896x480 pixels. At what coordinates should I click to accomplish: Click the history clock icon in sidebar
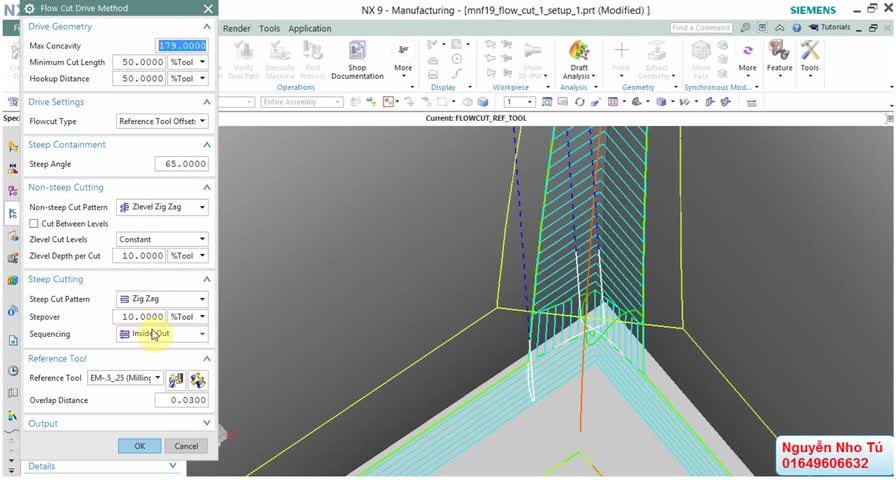tap(13, 370)
